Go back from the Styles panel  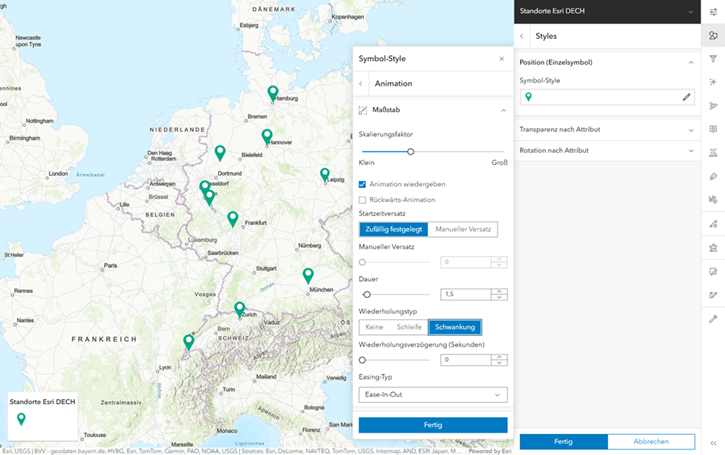click(522, 36)
